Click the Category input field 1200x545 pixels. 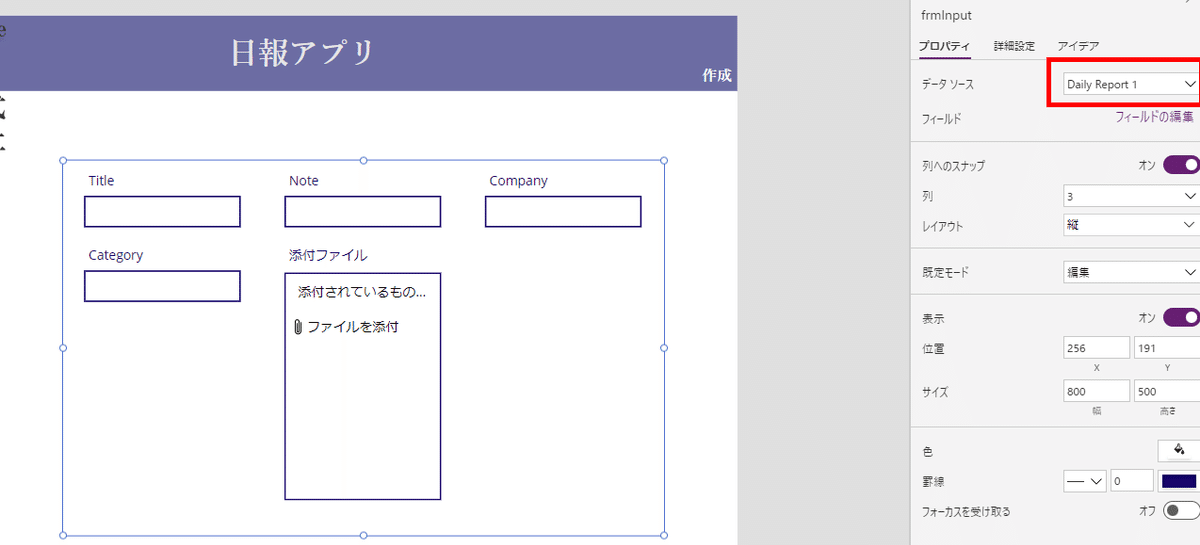tap(162, 286)
